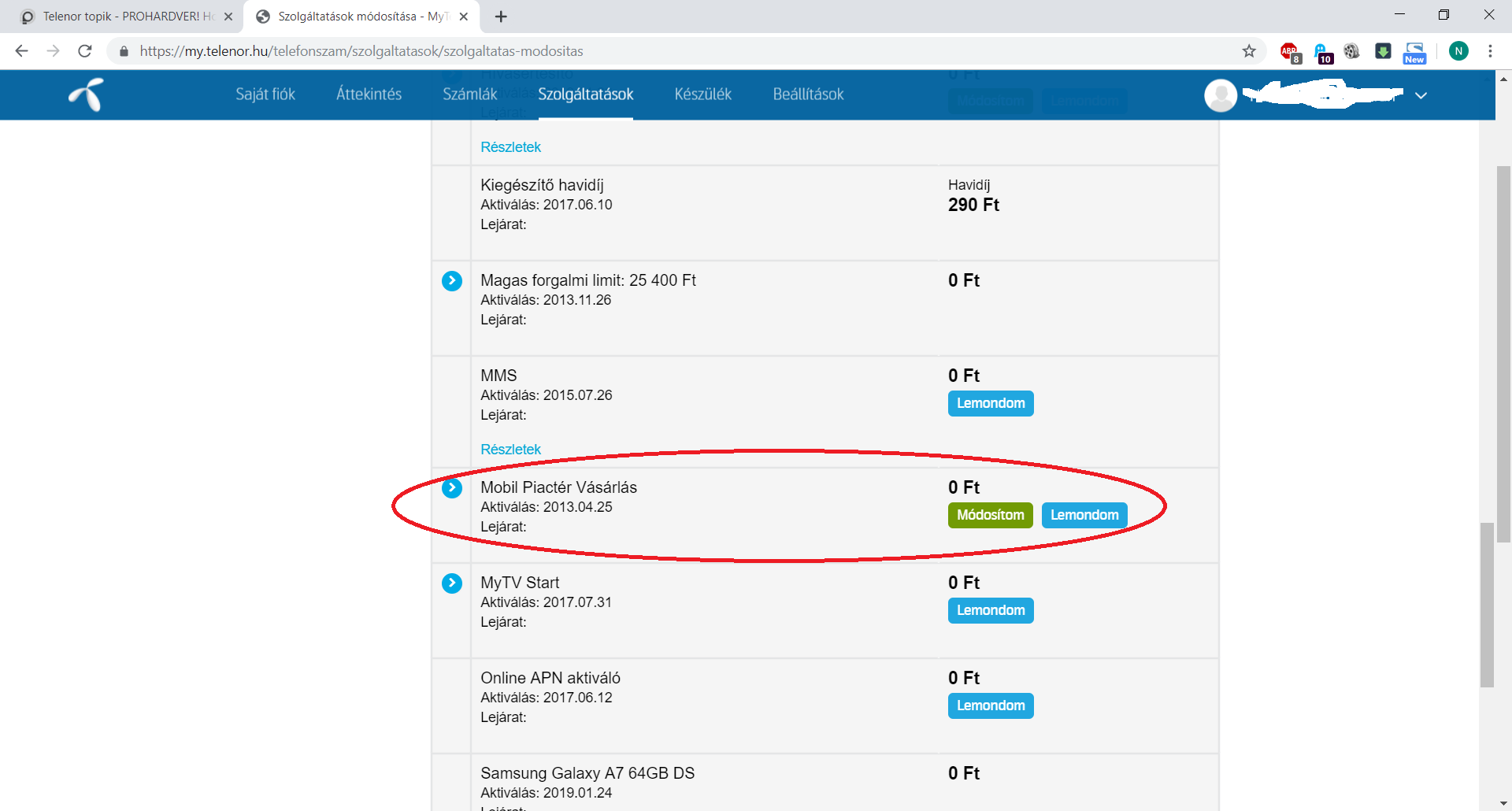1512x811 pixels.
Task: Click the browser address bar URL
Action: tap(362, 51)
